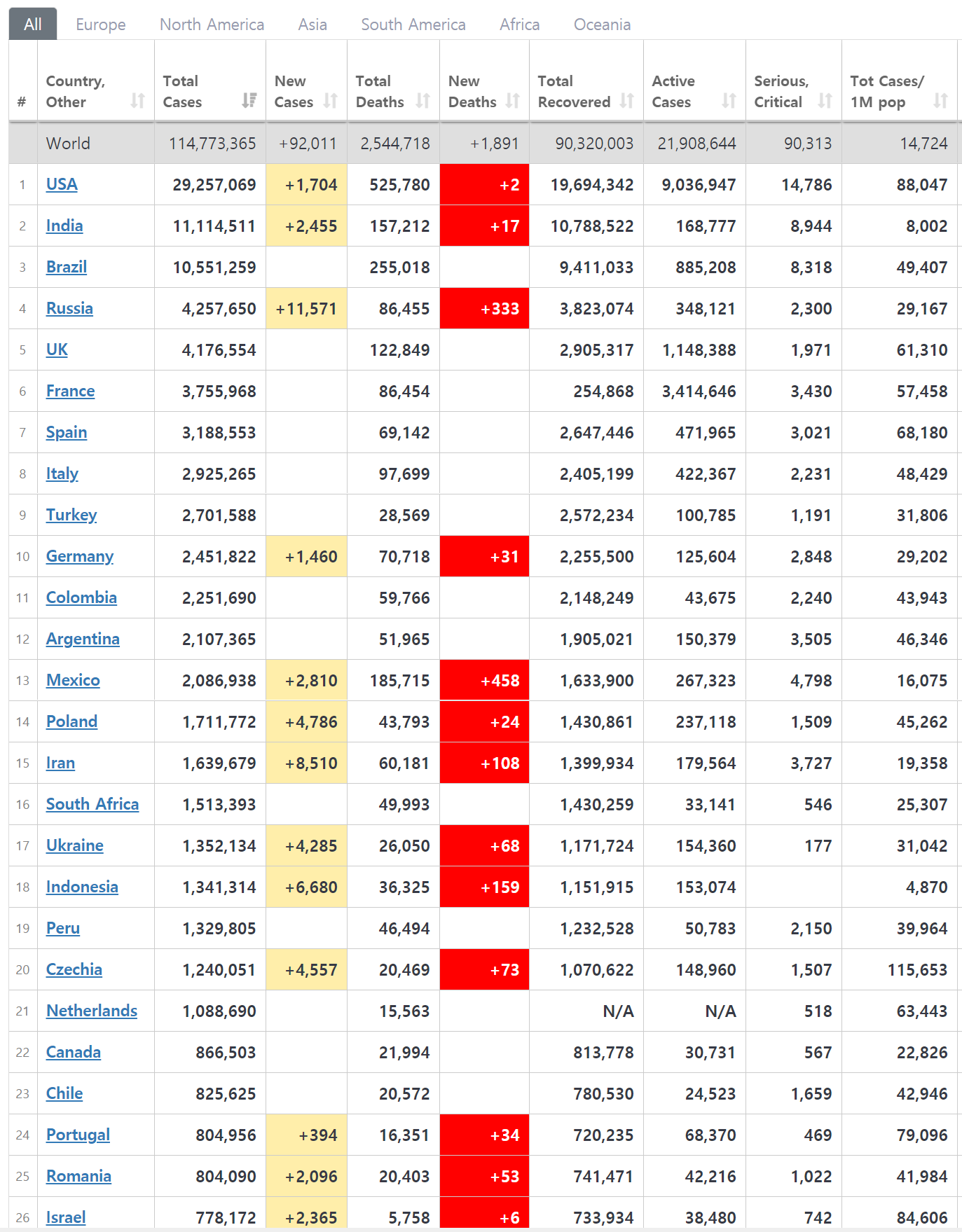Open the South Africa country page
962x1232 pixels.
[x=92, y=804]
